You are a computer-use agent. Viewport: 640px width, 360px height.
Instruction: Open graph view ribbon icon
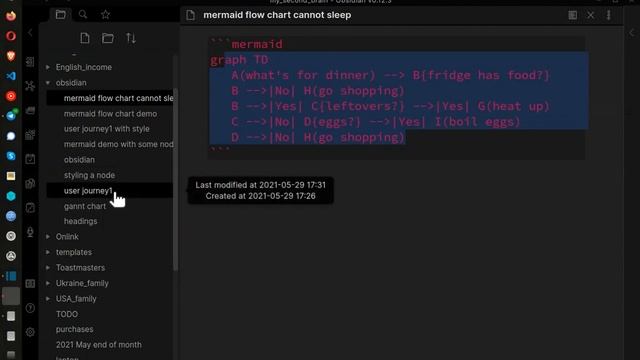[x=30, y=86]
